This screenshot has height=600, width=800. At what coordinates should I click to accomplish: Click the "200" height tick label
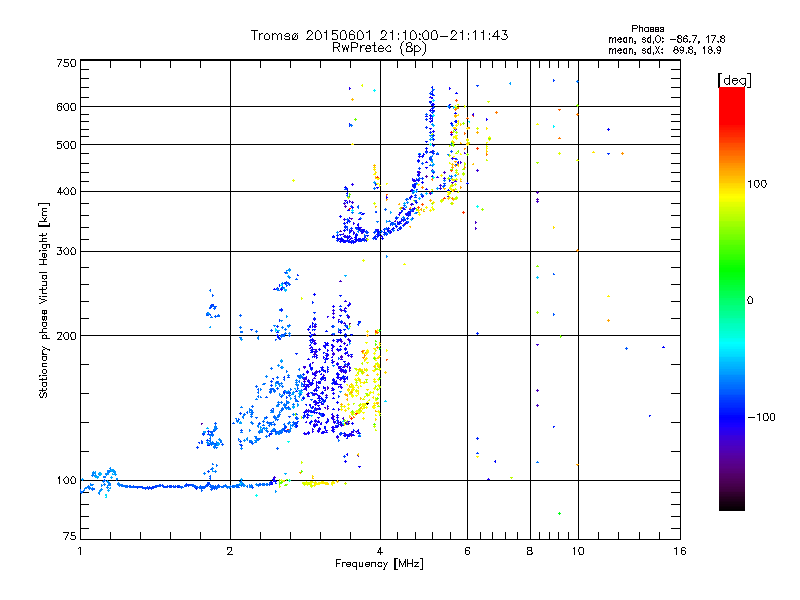pyautogui.click(x=66, y=336)
